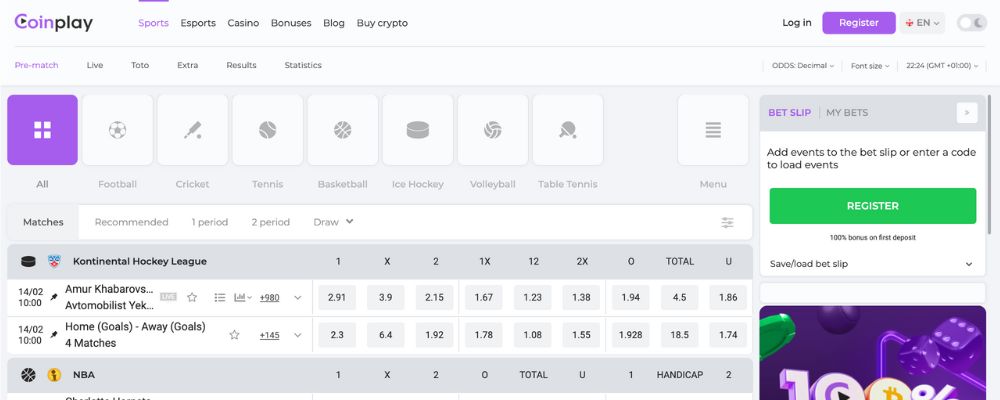Choose the Cricket sport icon
Viewport: 1000px width, 400px height.
point(193,130)
